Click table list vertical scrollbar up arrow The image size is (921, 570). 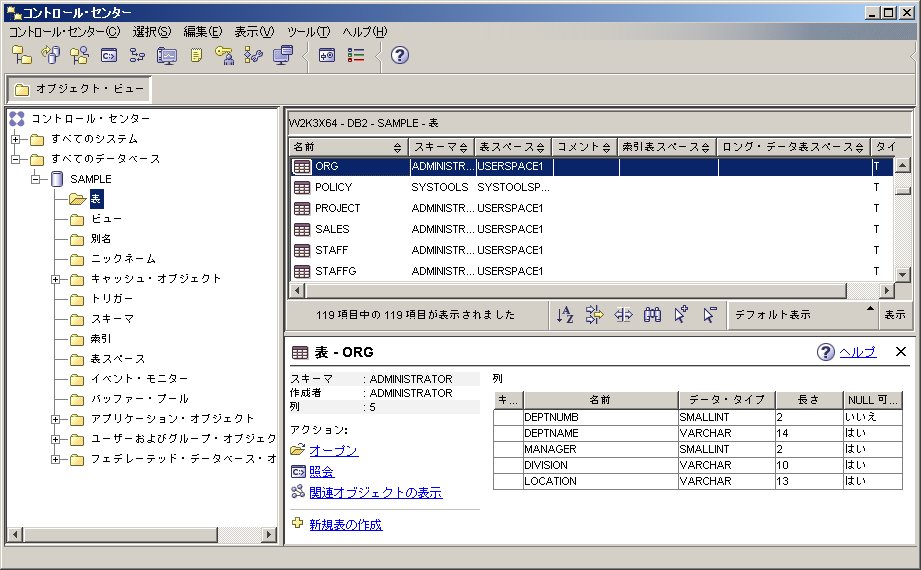click(x=903, y=165)
